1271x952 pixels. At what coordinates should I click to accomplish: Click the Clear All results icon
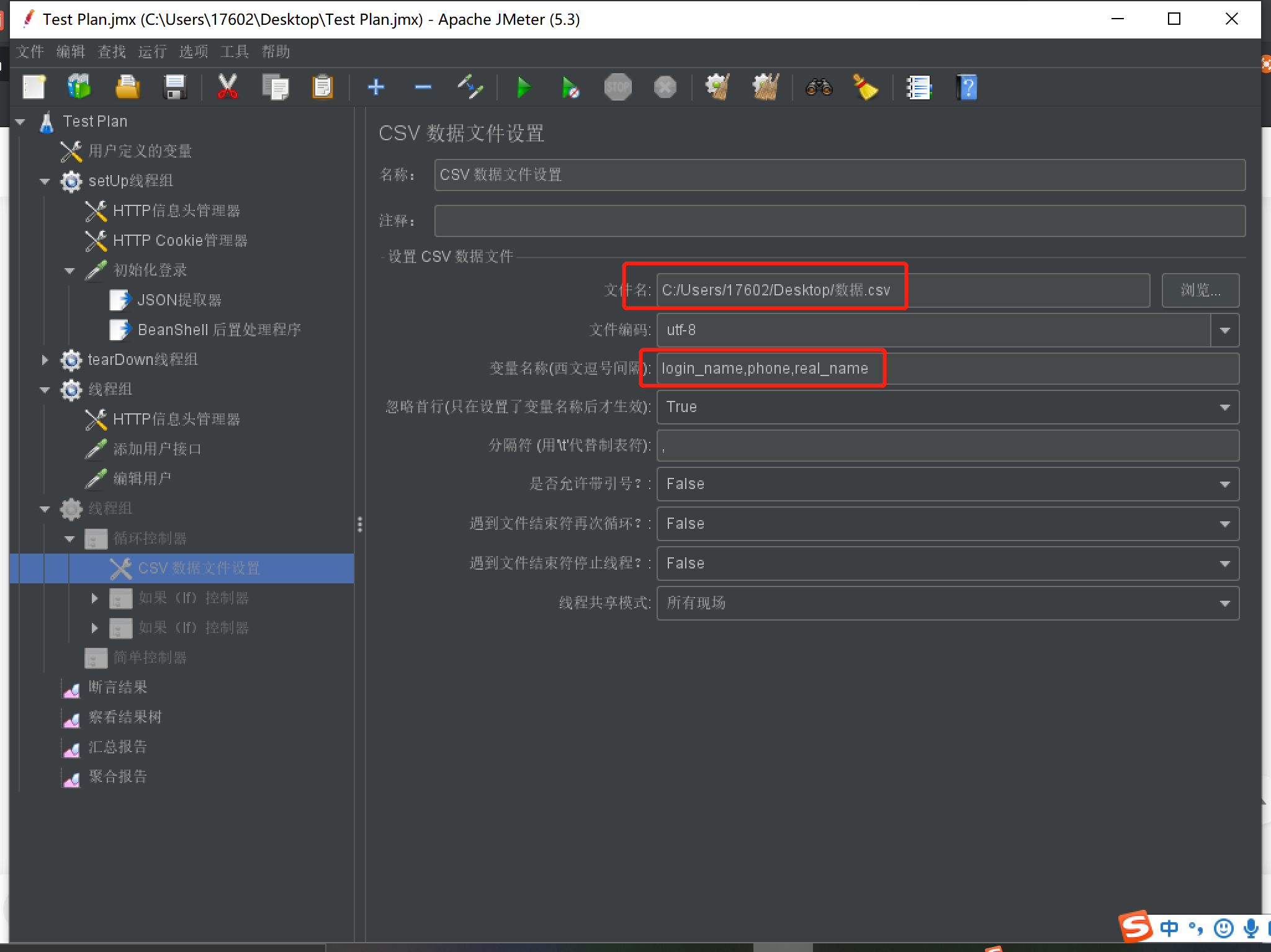(765, 87)
